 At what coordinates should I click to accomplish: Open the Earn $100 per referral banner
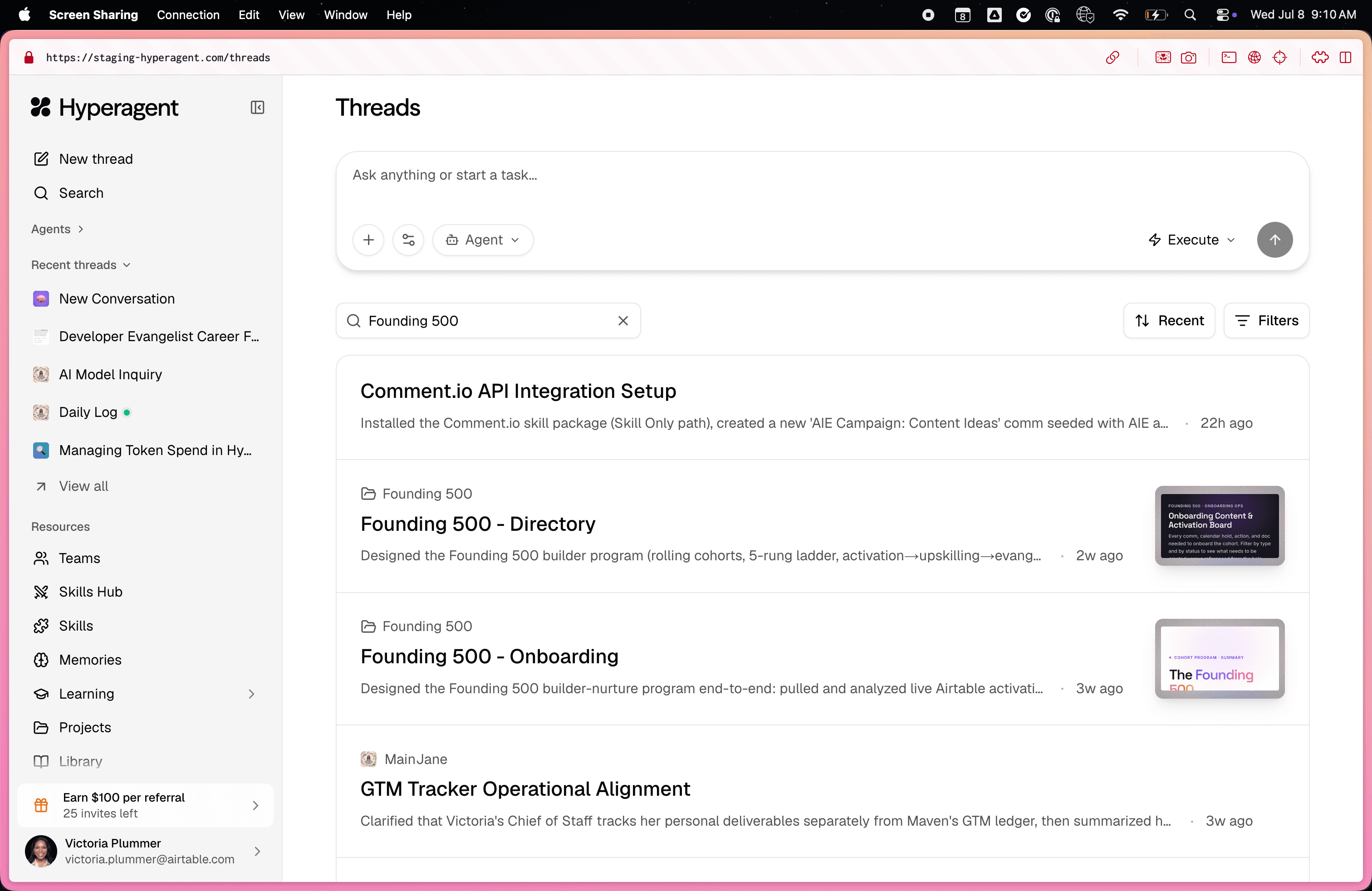click(x=145, y=805)
